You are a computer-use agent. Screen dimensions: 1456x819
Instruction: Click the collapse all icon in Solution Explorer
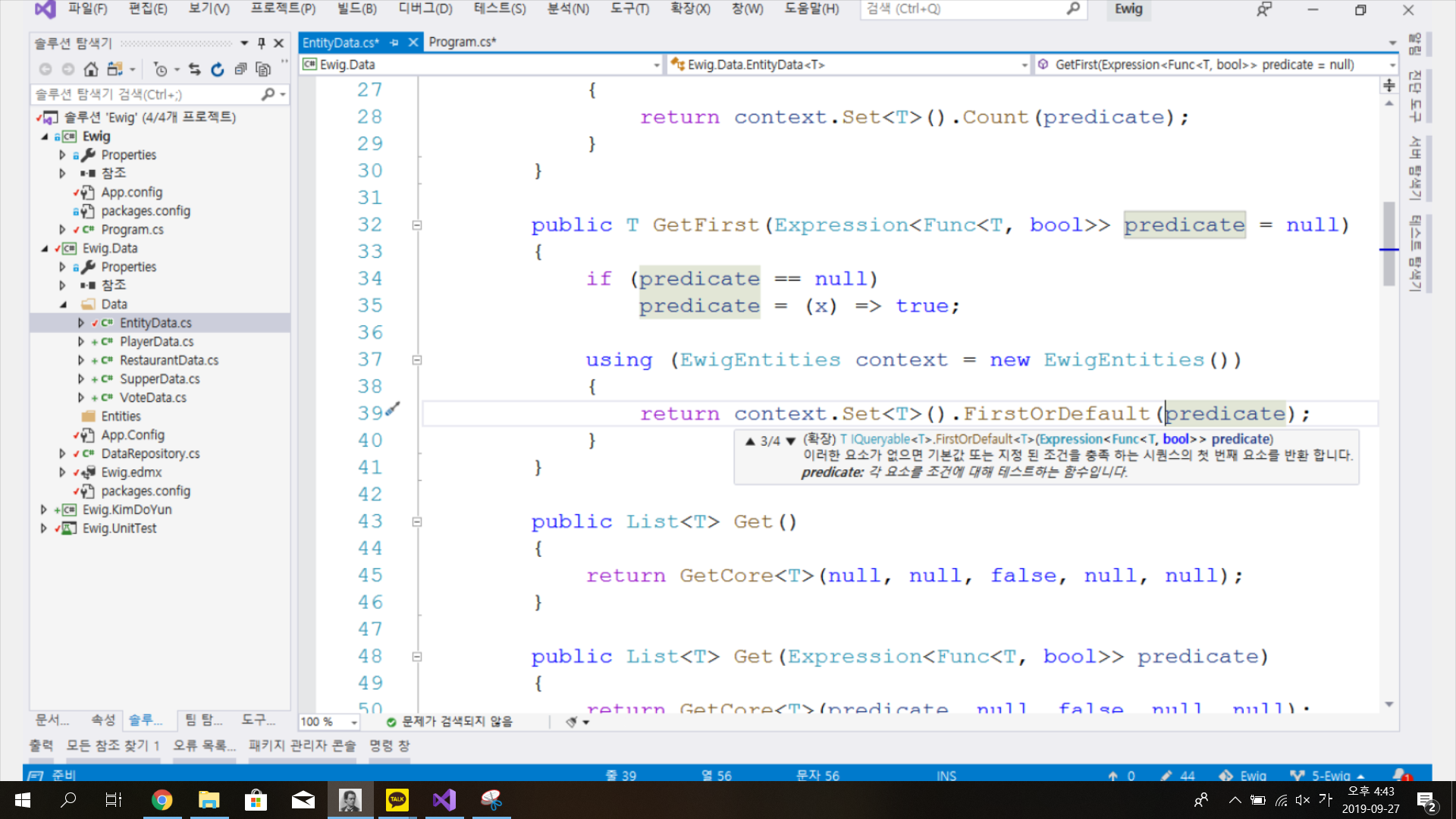[x=240, y=69]
